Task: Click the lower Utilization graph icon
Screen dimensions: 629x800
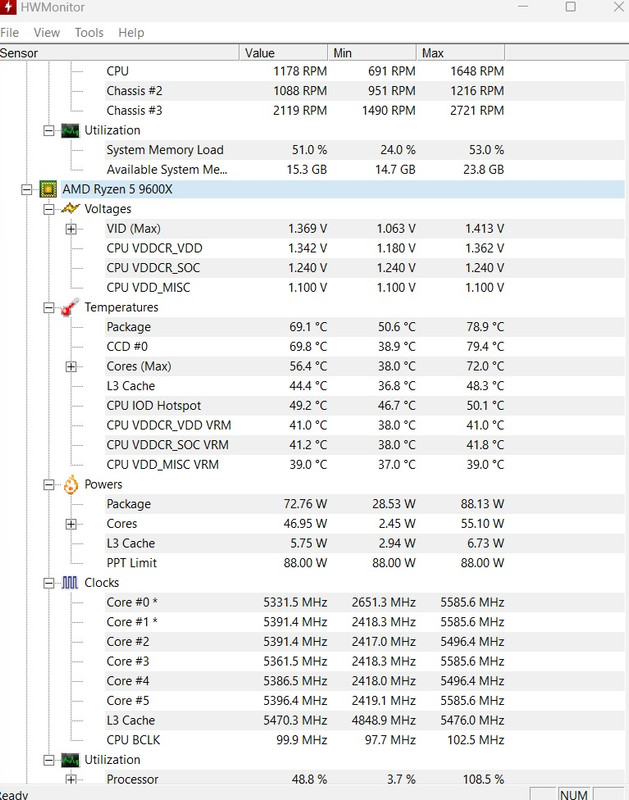Action: pyautogui.click(x=70, y=760)
